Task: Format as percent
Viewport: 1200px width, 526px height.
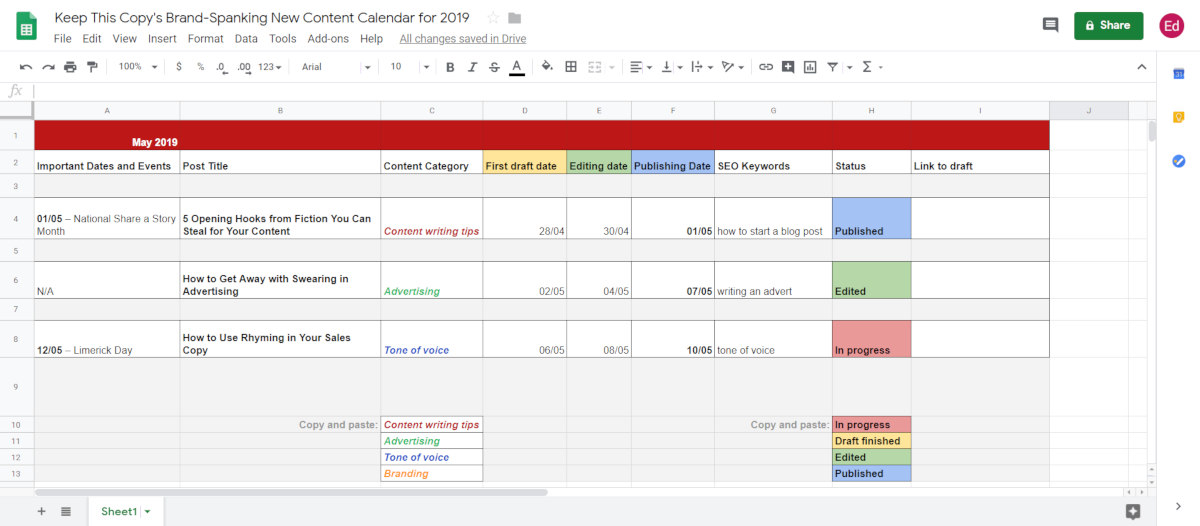Action: tap(200, 67)
